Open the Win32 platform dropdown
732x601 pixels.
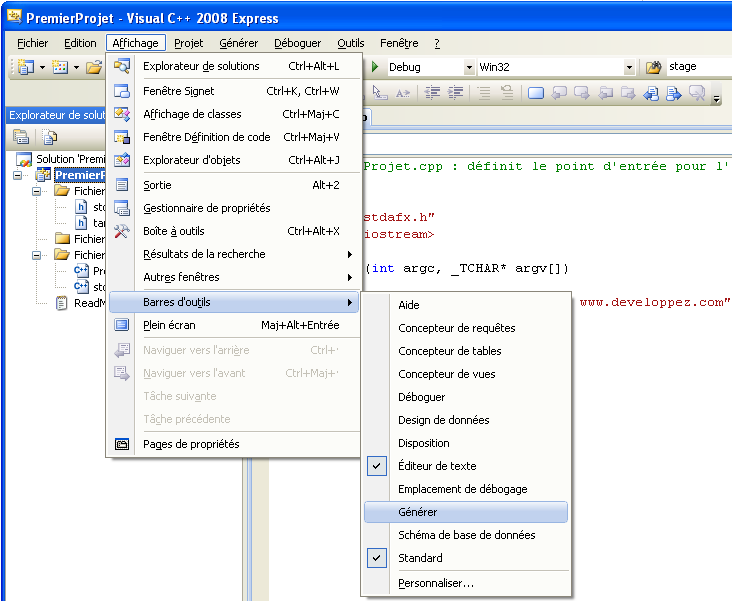click(629, 67)
